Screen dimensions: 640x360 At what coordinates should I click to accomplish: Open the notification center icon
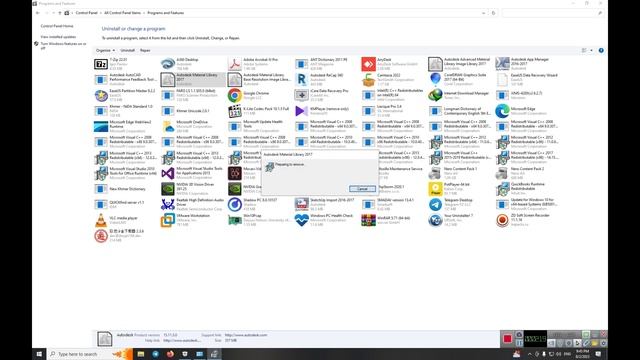coord(598,354)
